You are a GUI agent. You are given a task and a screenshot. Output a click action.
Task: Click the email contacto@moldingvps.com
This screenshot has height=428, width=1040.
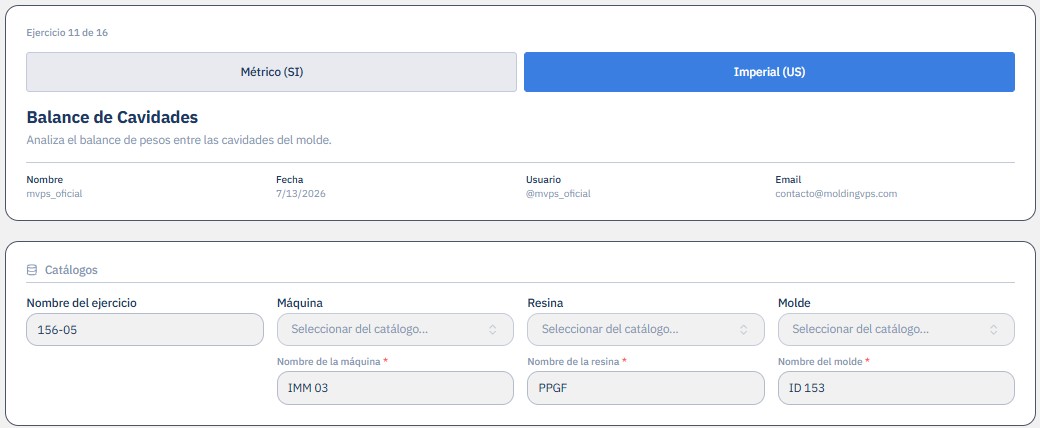tap(836, 194)
